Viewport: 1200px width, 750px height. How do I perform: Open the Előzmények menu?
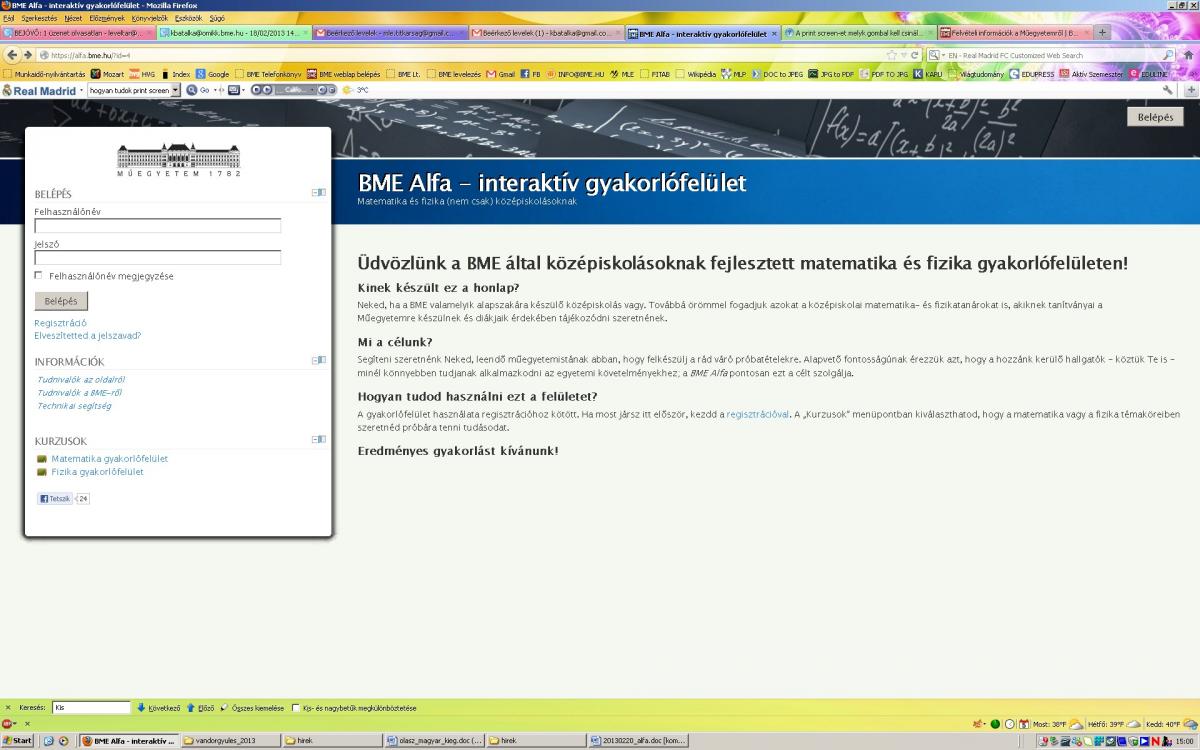coord(106,18)
